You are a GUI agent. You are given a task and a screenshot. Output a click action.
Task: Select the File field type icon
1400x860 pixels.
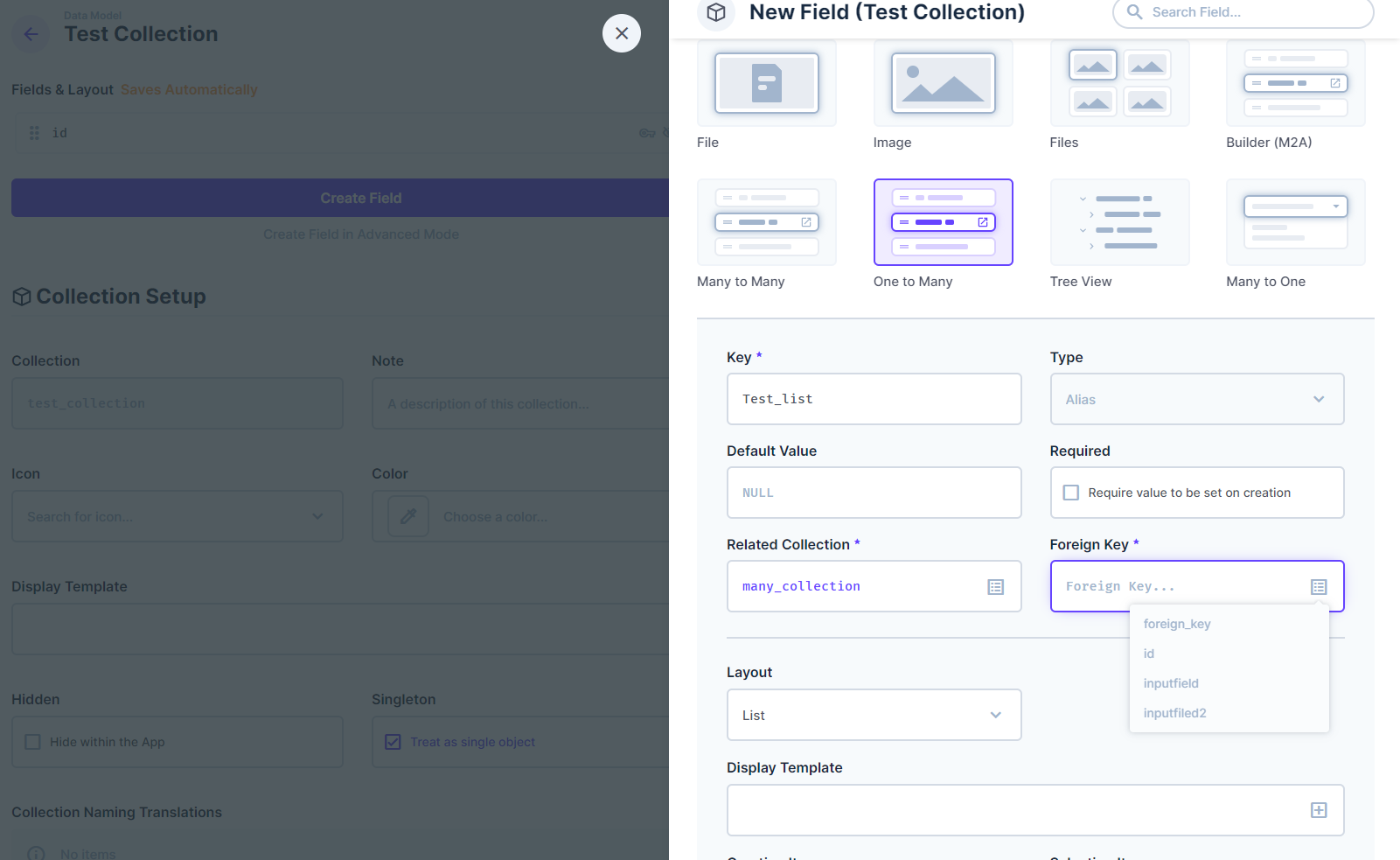[766, 83]
